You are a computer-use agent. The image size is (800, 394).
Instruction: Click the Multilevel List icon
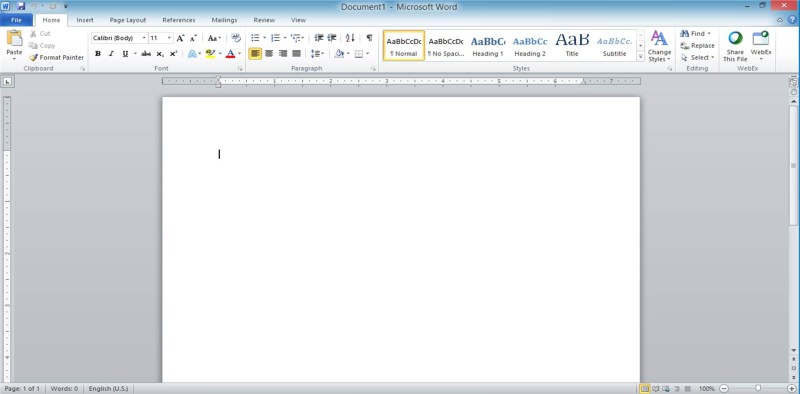coord(295,38)
